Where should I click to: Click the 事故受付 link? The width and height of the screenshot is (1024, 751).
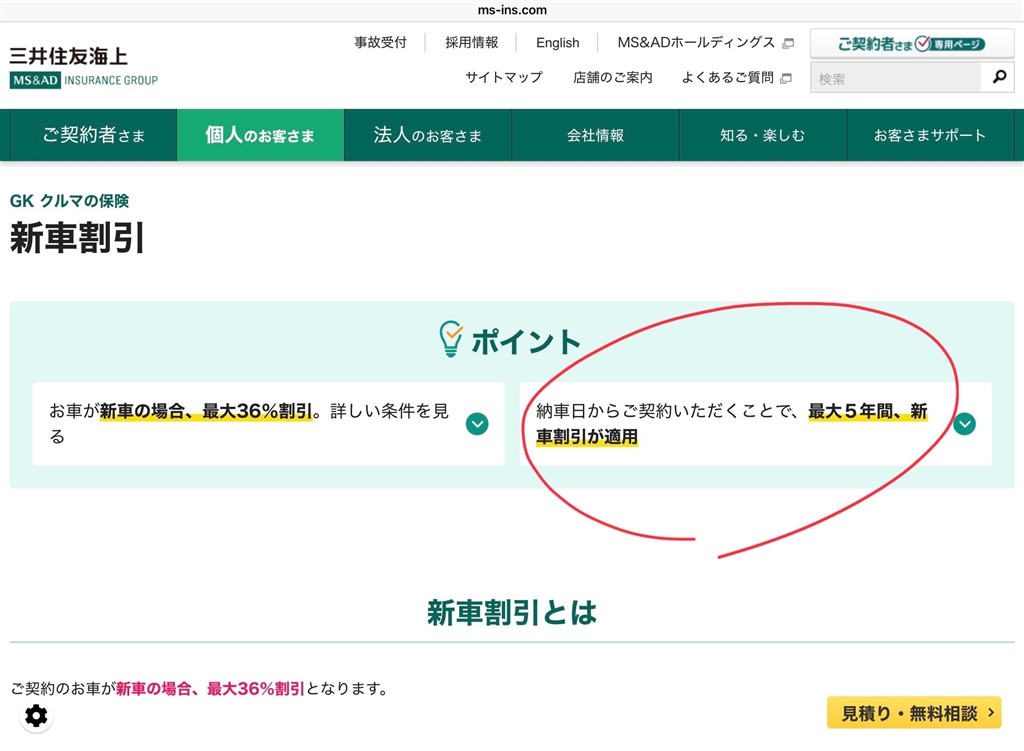pos(380,42)
